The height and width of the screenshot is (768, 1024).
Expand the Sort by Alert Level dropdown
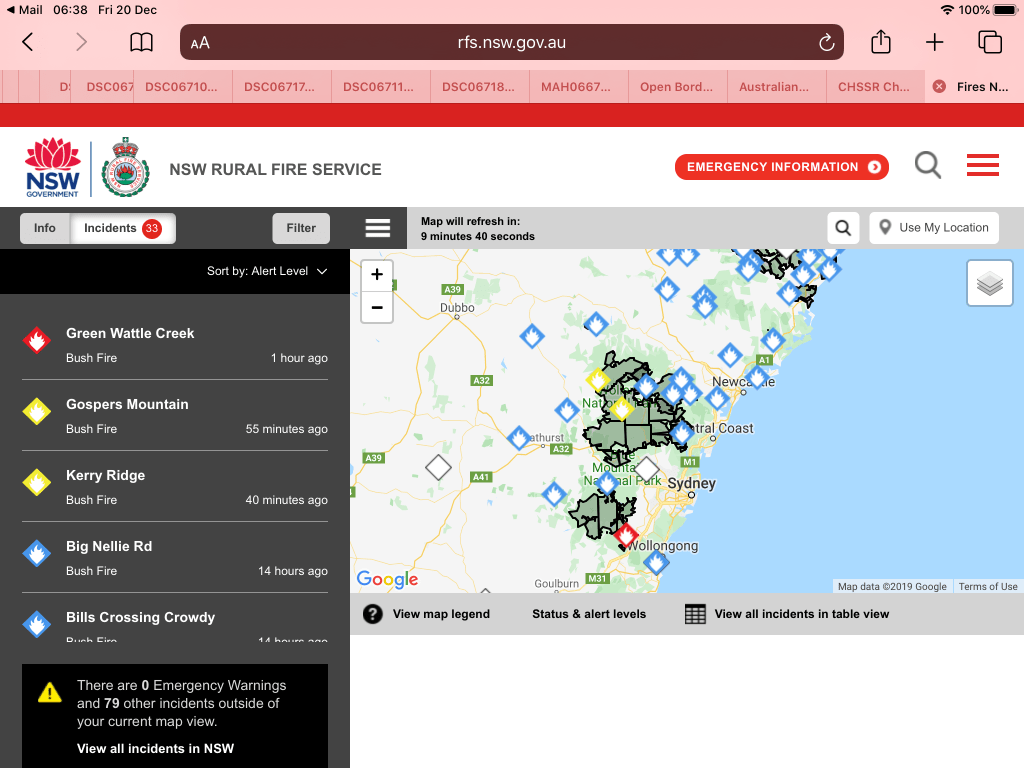(267, 271)
